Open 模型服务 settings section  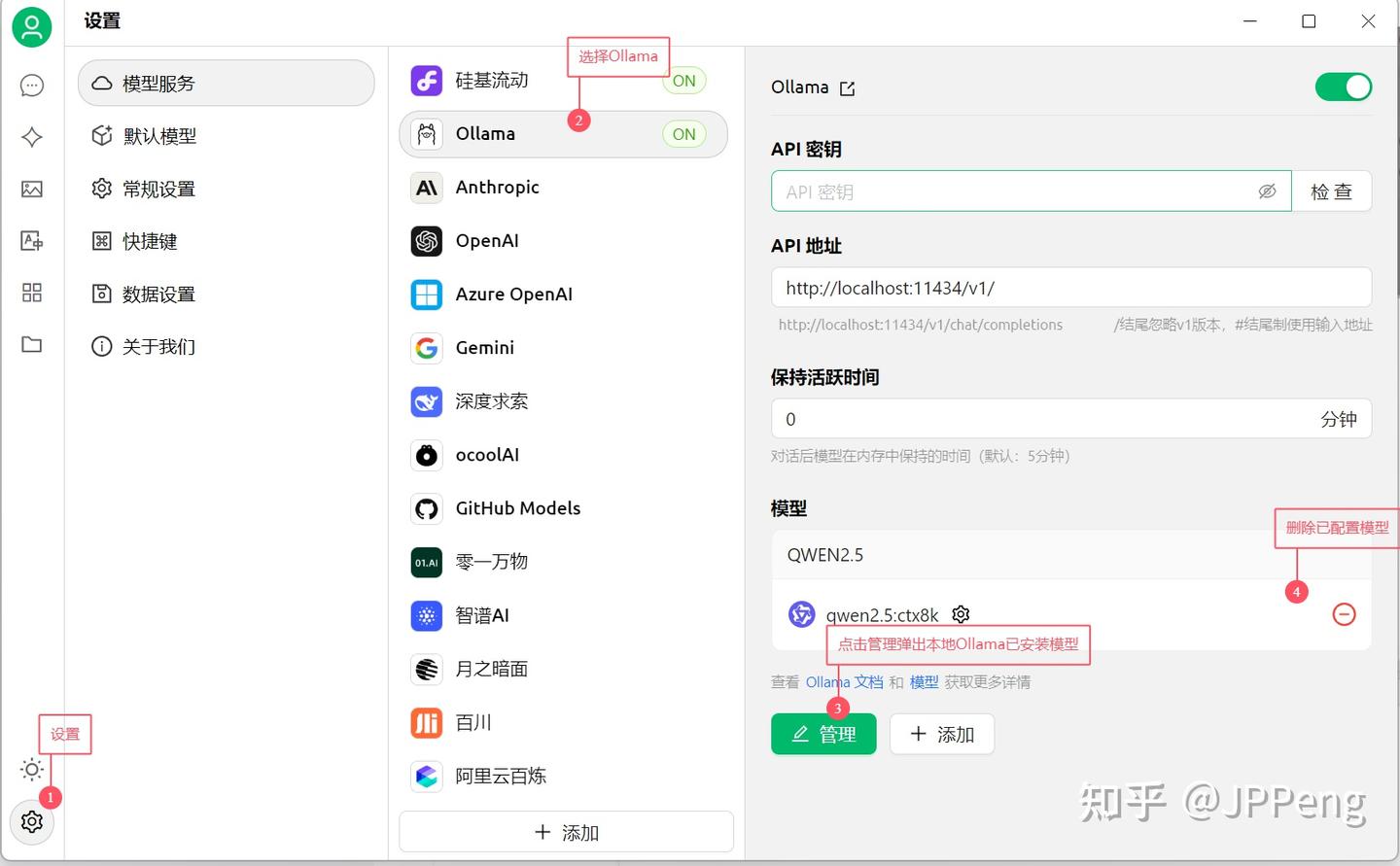coord(227,84)
